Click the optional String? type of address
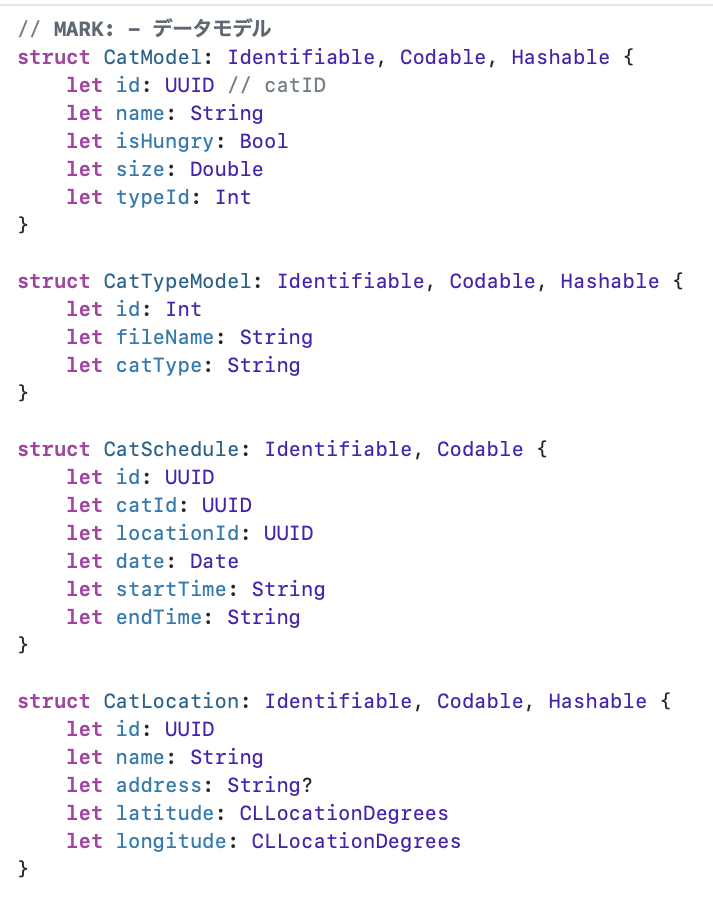The height and width of the screenshot is (899, 713). coord(270,786)
